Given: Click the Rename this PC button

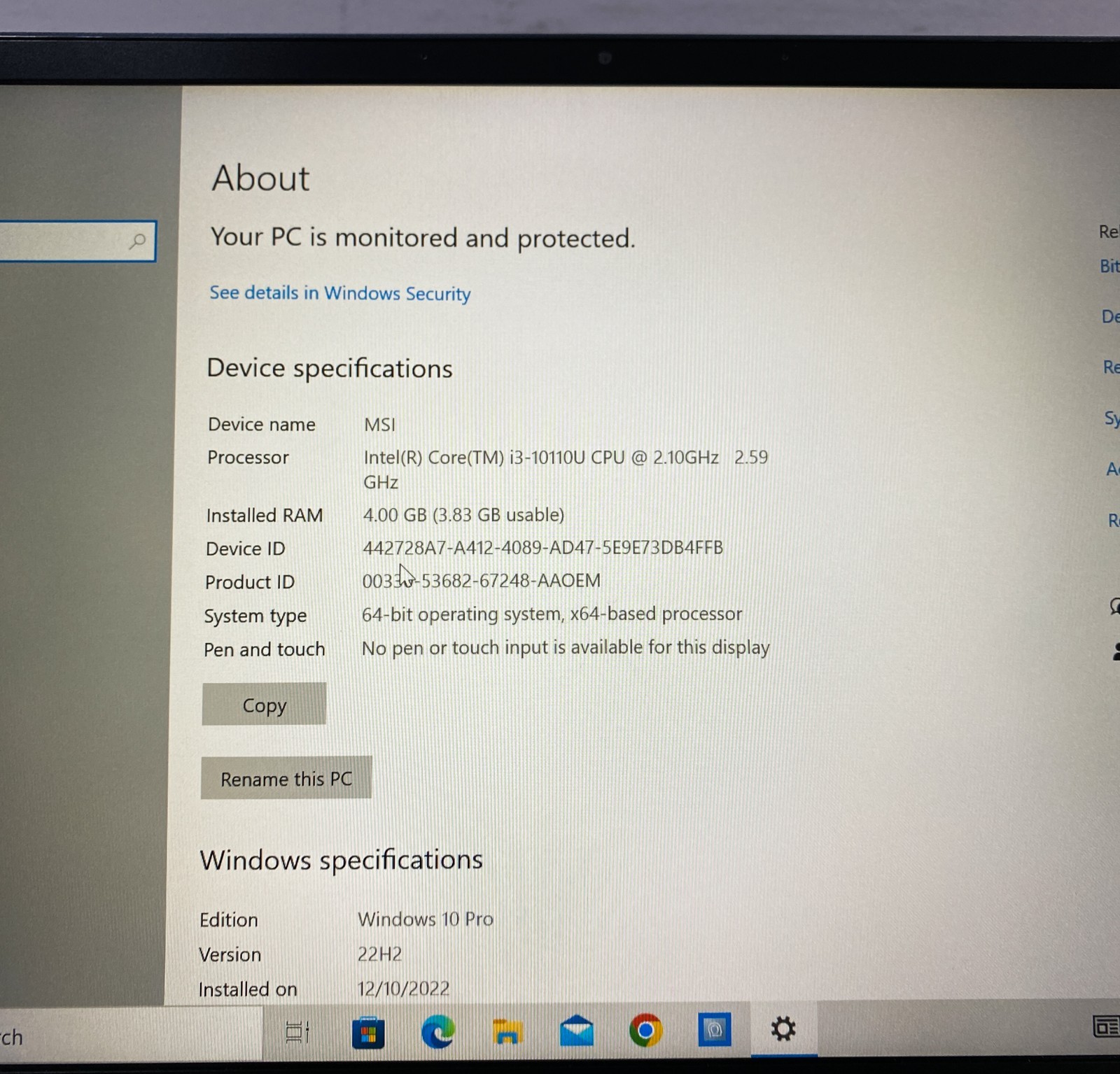Looking at the screenshot, I should coord(286,778).
